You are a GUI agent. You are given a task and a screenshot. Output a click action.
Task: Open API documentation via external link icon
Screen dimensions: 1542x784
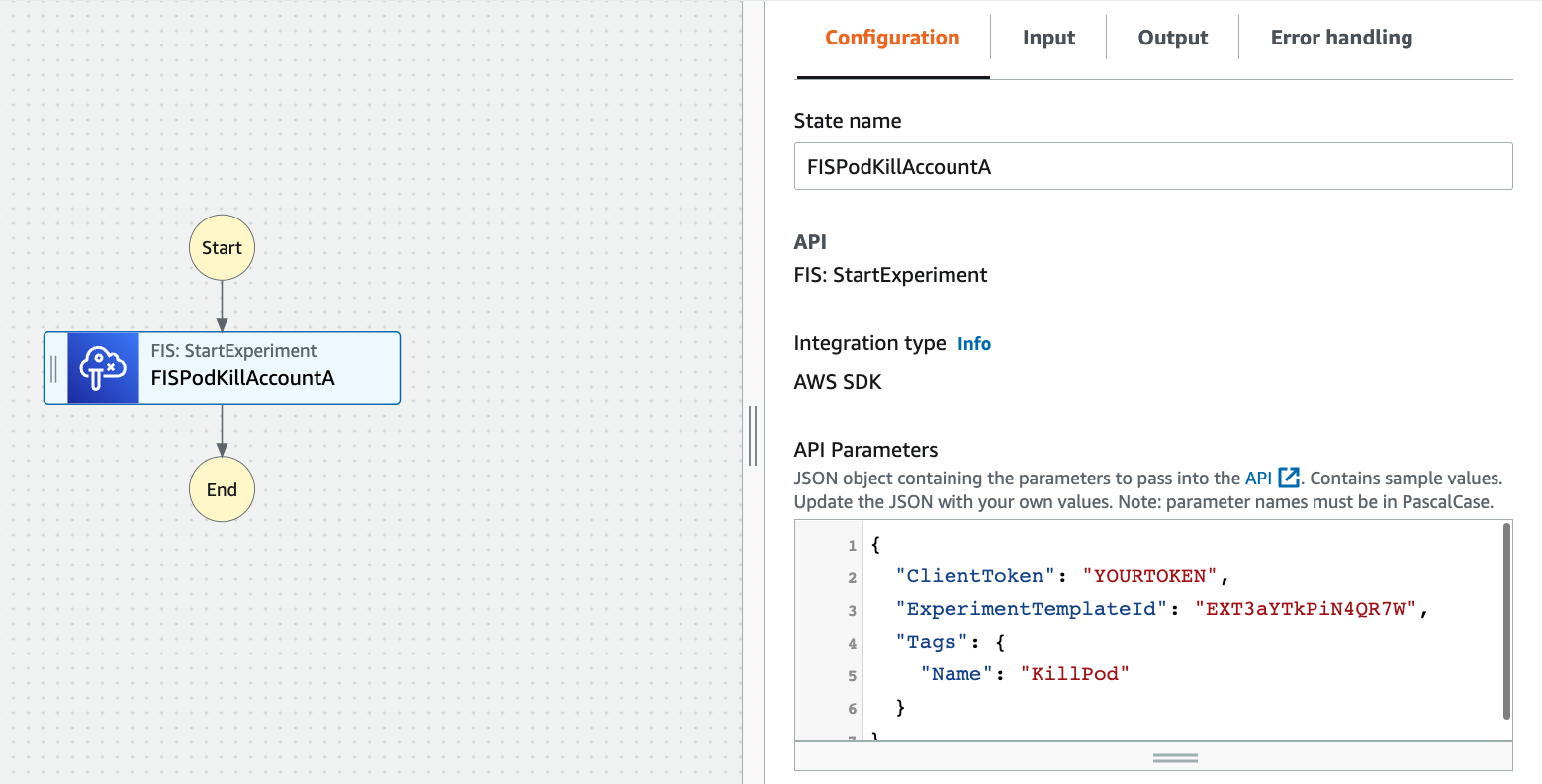(x=1288, y=477)
